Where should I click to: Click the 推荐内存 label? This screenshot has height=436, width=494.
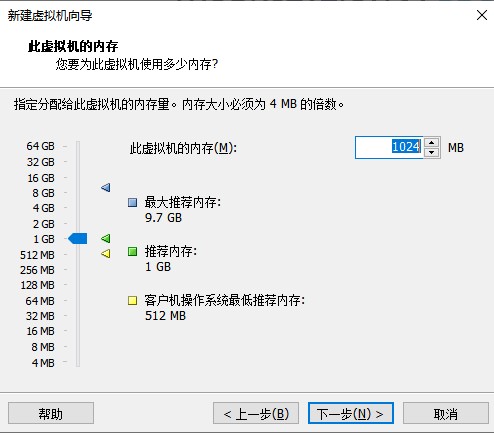point(171,251)
